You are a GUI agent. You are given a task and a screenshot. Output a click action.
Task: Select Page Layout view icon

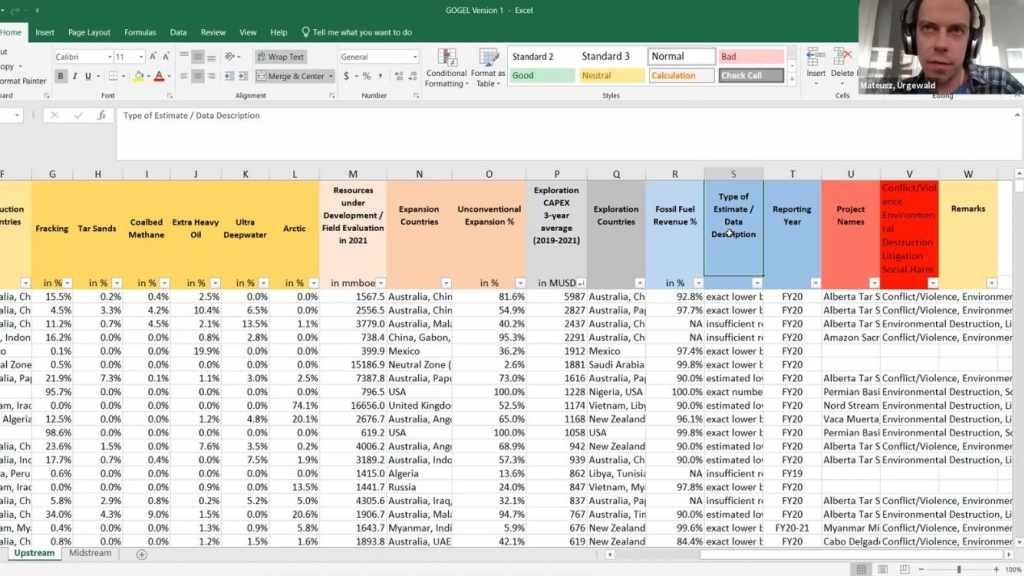[882, 569]
